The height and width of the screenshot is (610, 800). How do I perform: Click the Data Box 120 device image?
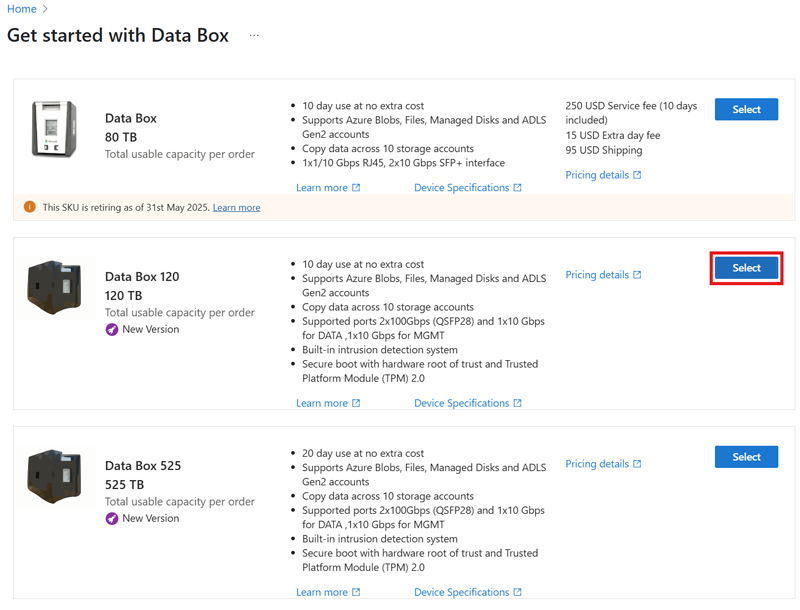[54, 287]
